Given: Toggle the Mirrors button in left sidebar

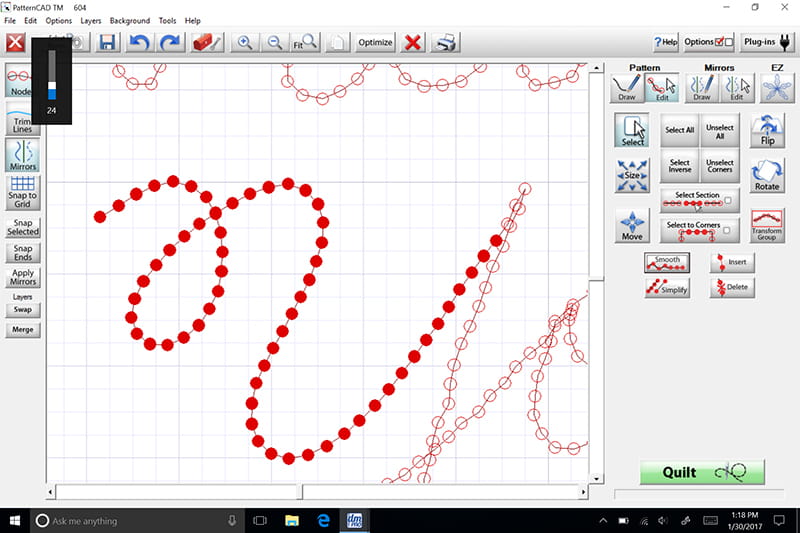Looking at the screenshot, I should tap(23, 153).
